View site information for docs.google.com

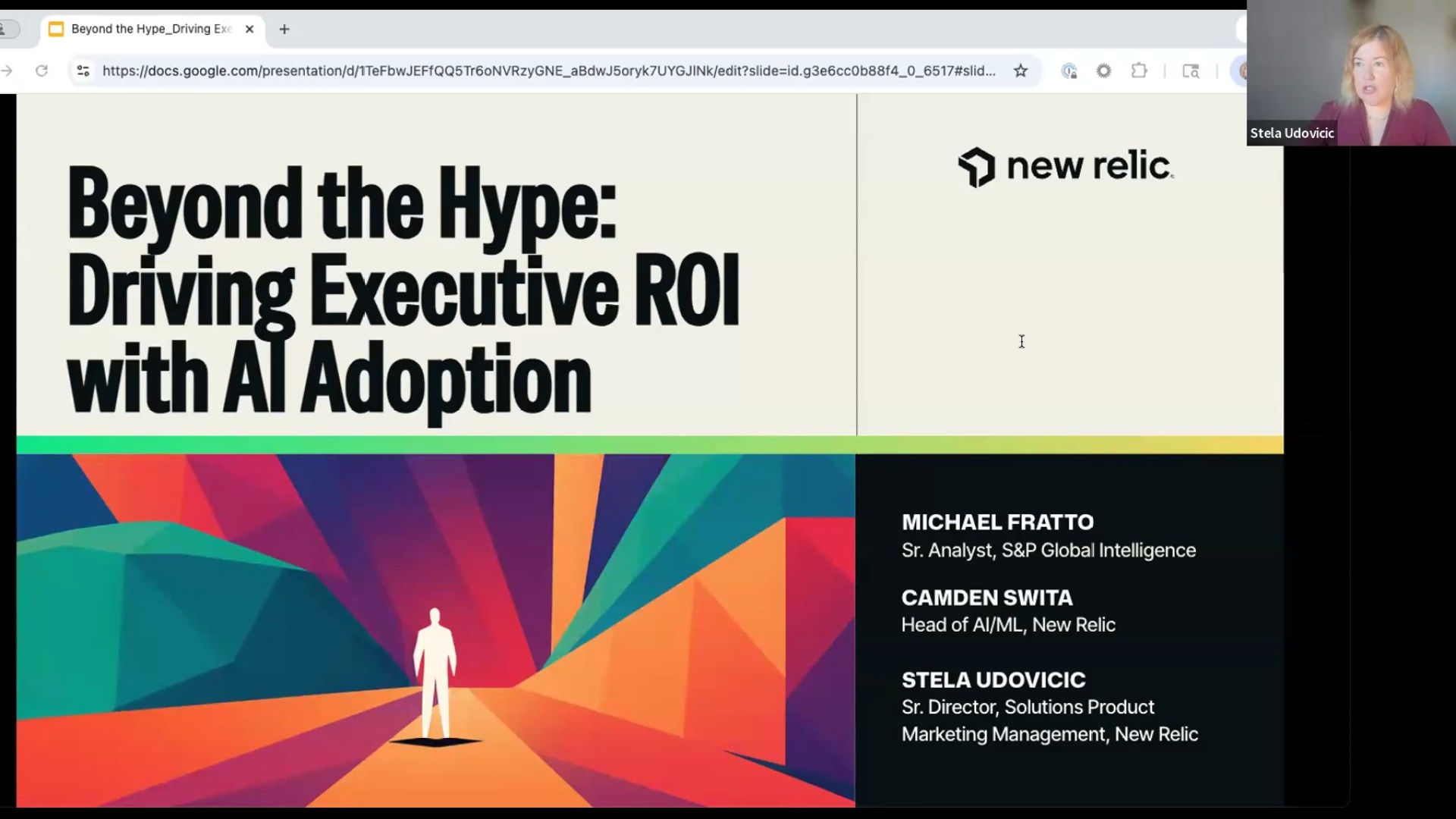point(83,71)
